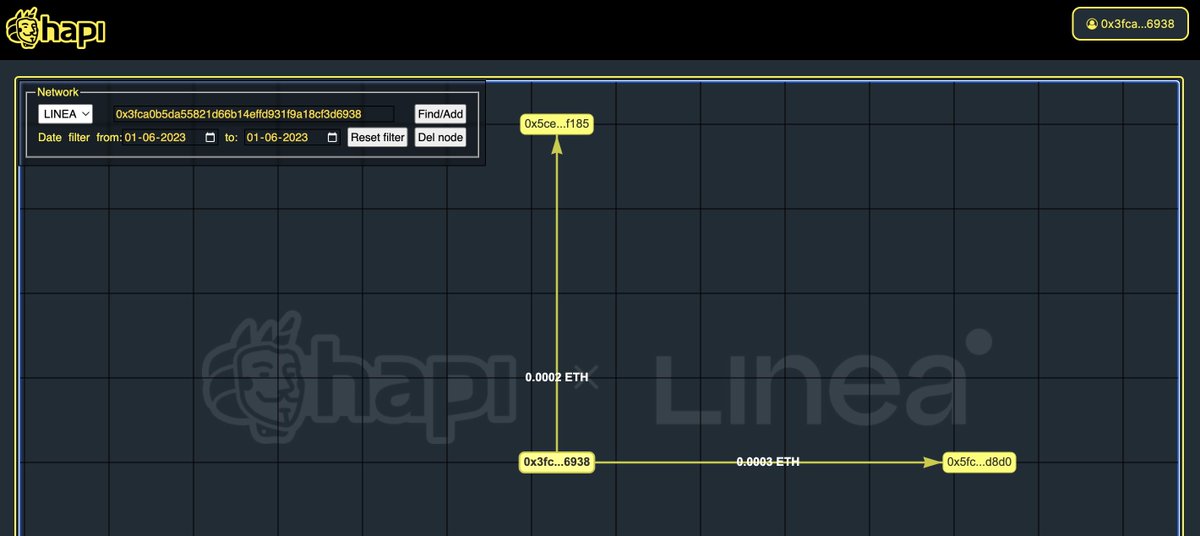The image size is (1200, 536).
Task: Click the Find/Add button
Action: tap(440, 114)
